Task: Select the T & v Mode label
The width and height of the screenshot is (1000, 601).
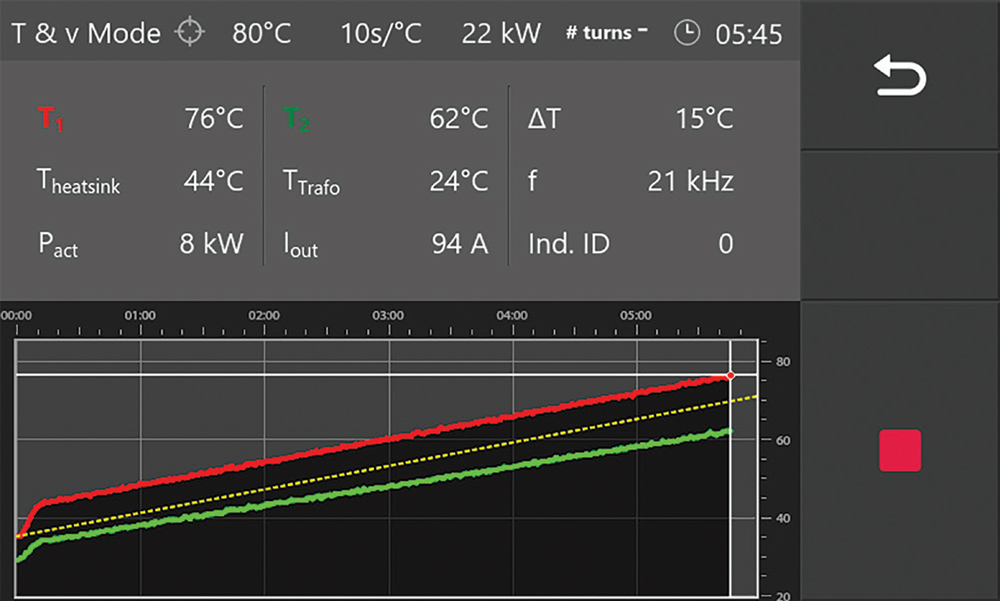Action: [86, 33]
